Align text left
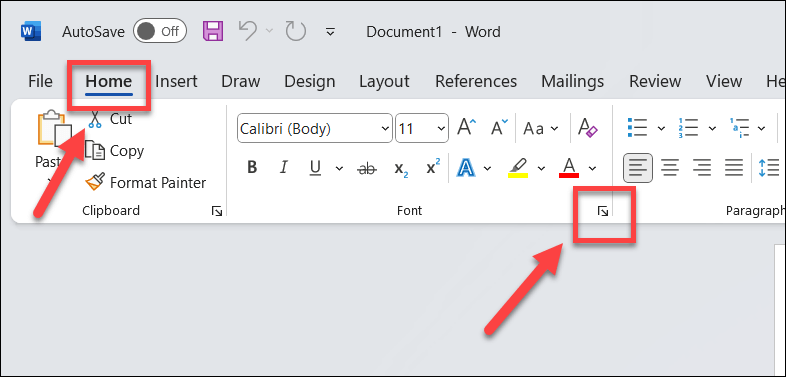The height and width of the screenshot is (377, 786). (638, 168)
